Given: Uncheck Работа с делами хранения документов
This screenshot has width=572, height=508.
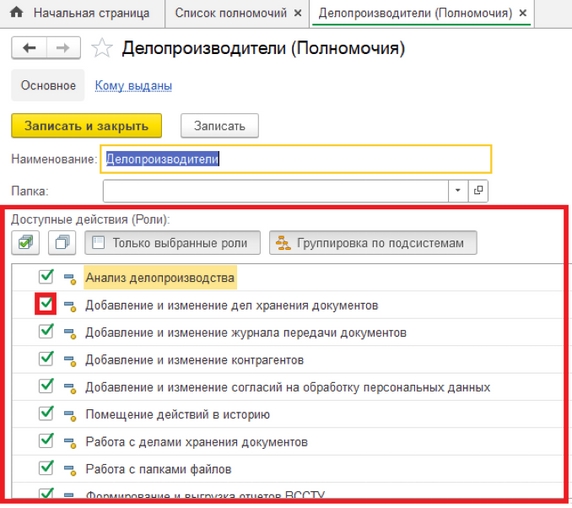Looking at the screenshot, I should pyautogui.click(x=46, y=441).
